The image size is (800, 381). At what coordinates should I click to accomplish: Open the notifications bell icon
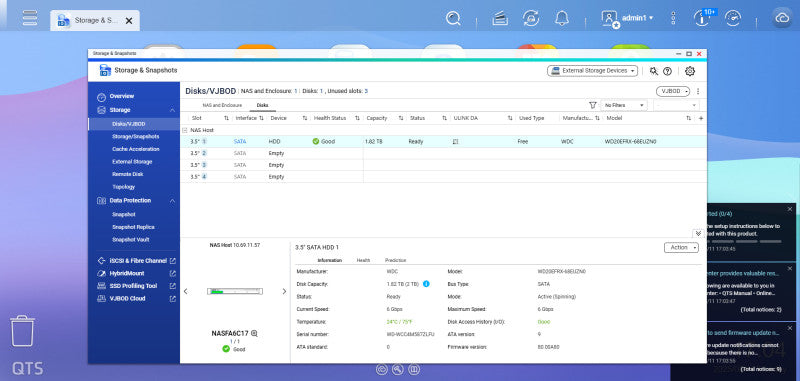point(562,18)
